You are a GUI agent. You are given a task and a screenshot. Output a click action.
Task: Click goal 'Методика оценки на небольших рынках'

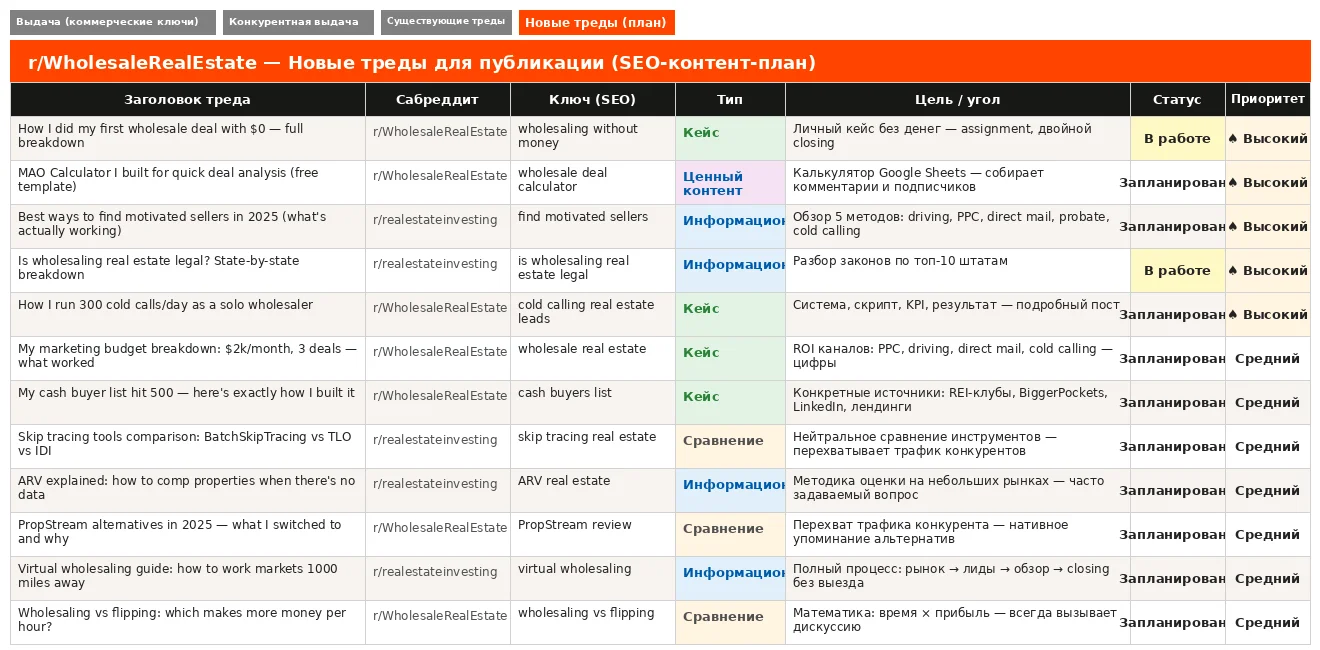click(958, 491)
